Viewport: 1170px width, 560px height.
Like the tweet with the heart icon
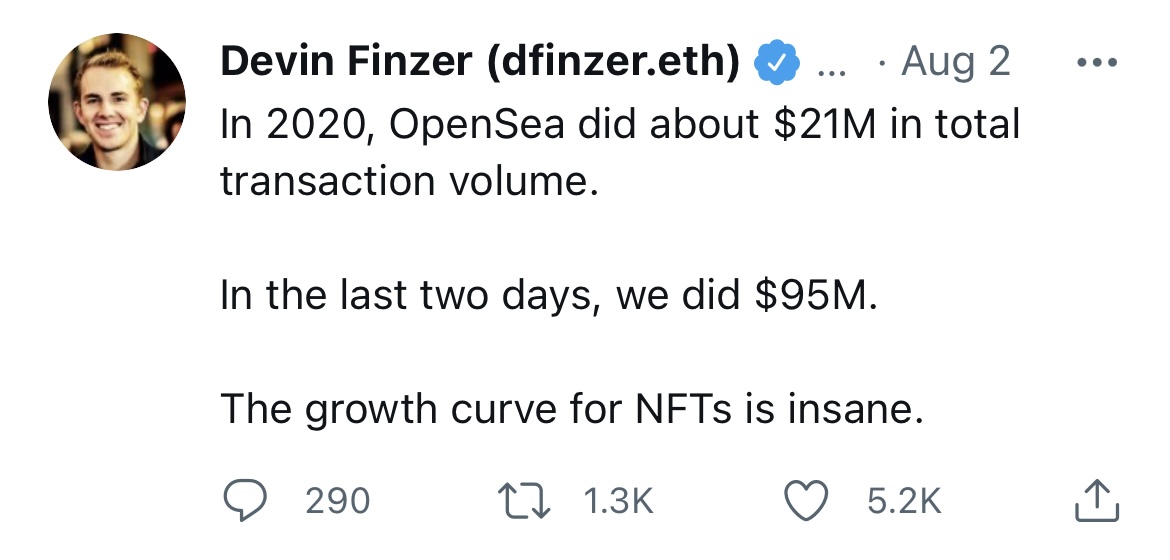point(806,500)
